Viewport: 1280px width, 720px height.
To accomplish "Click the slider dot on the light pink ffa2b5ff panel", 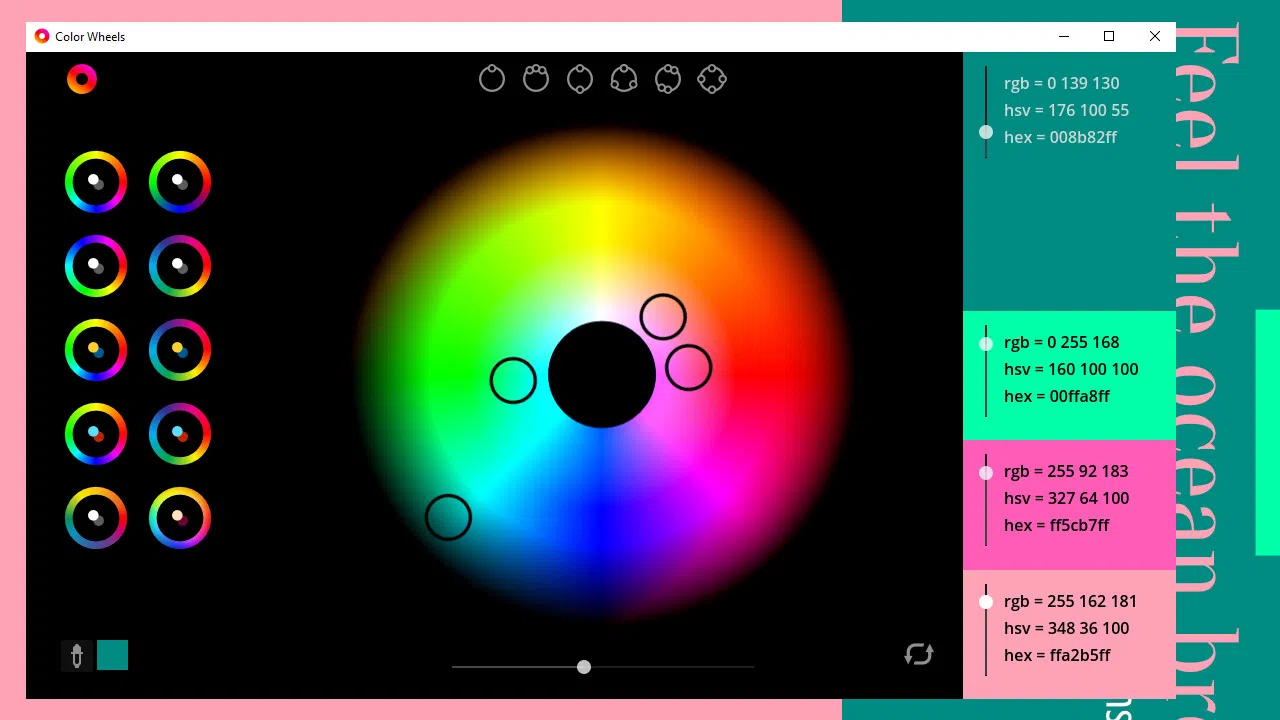I will (986, 602).
